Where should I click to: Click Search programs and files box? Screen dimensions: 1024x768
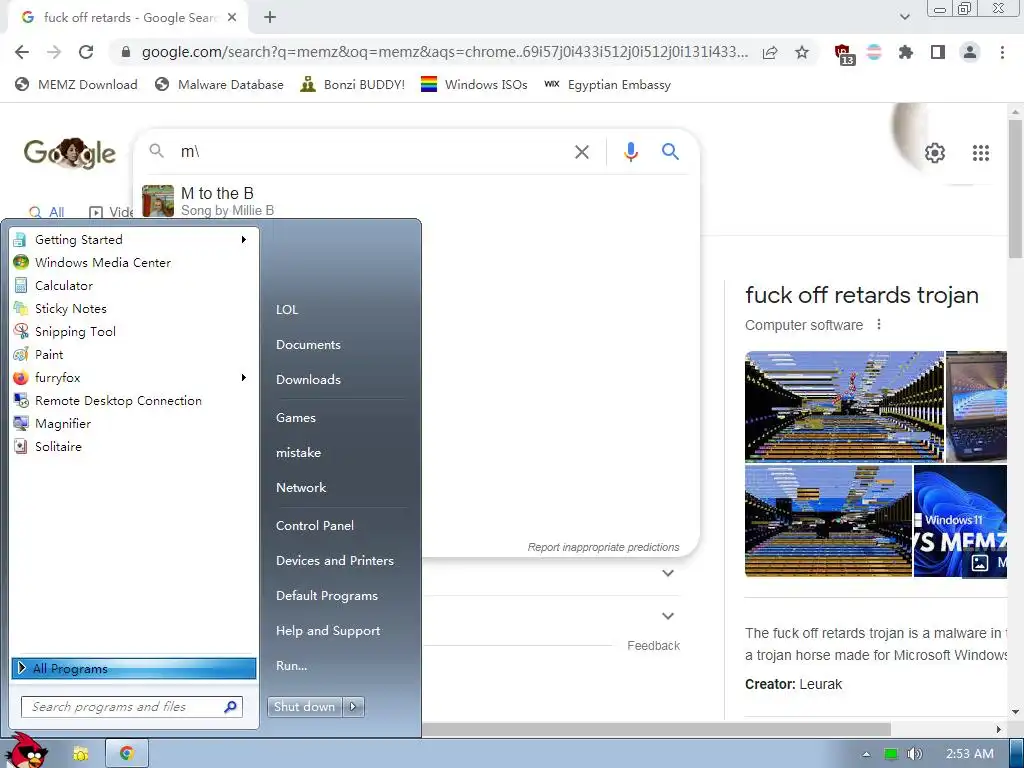132,707
